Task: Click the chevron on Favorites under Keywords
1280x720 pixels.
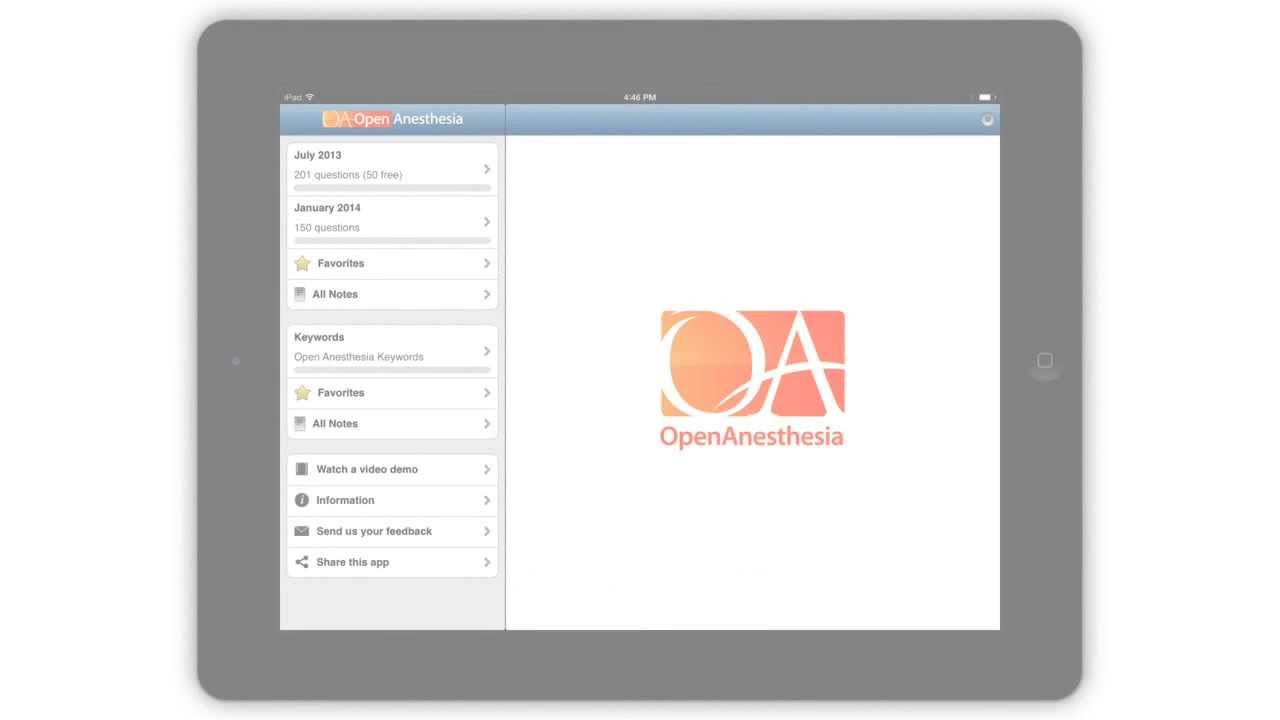Action: pyautogui.click(x=487, y=393)
